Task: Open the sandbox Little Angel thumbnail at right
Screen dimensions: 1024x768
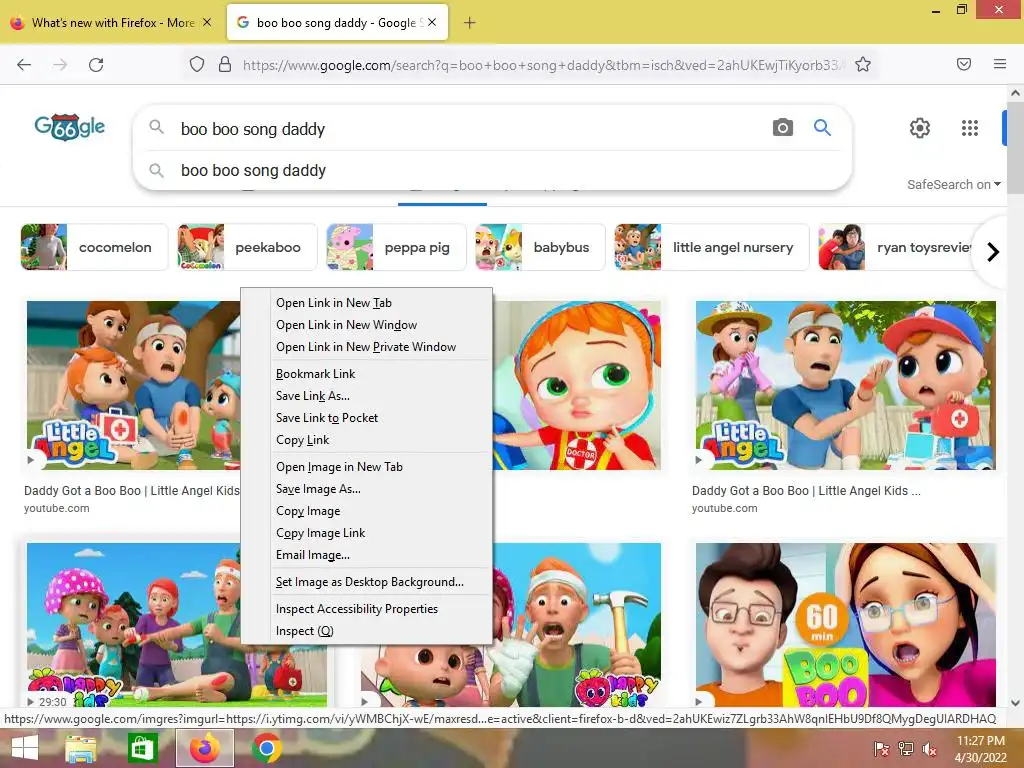Action: point(846,385)
